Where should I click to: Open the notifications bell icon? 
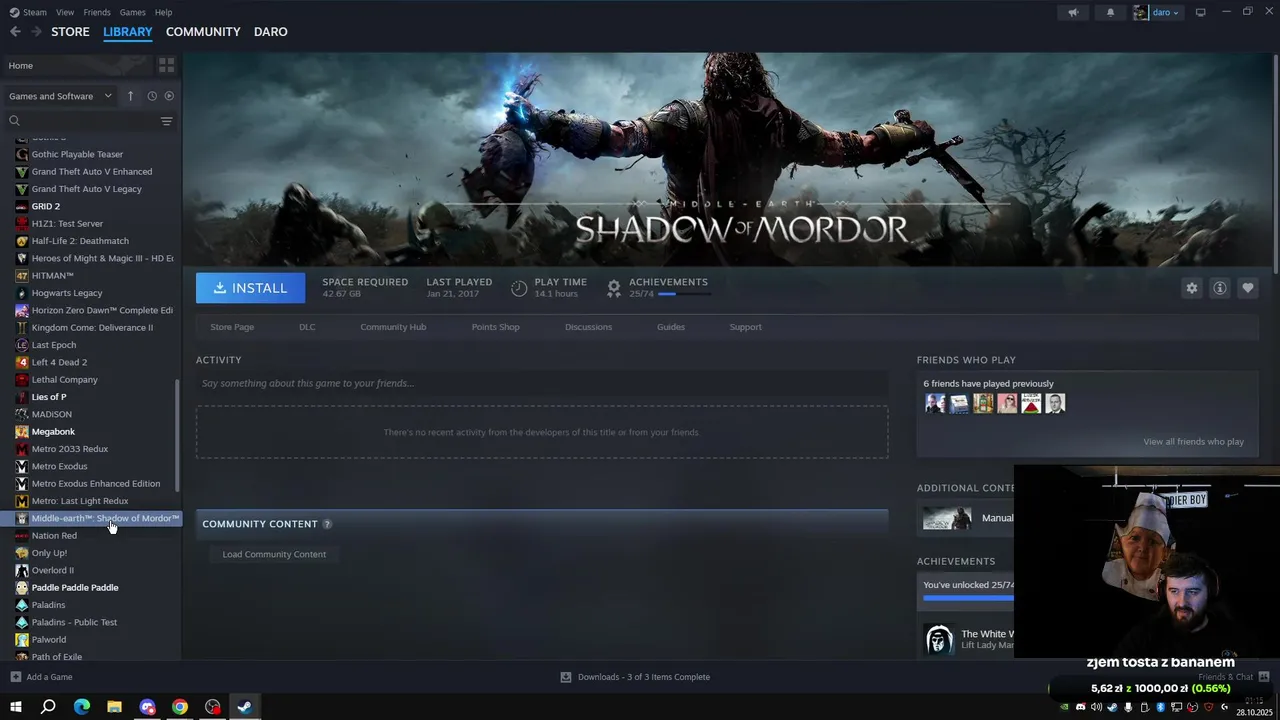[1110, 12]
